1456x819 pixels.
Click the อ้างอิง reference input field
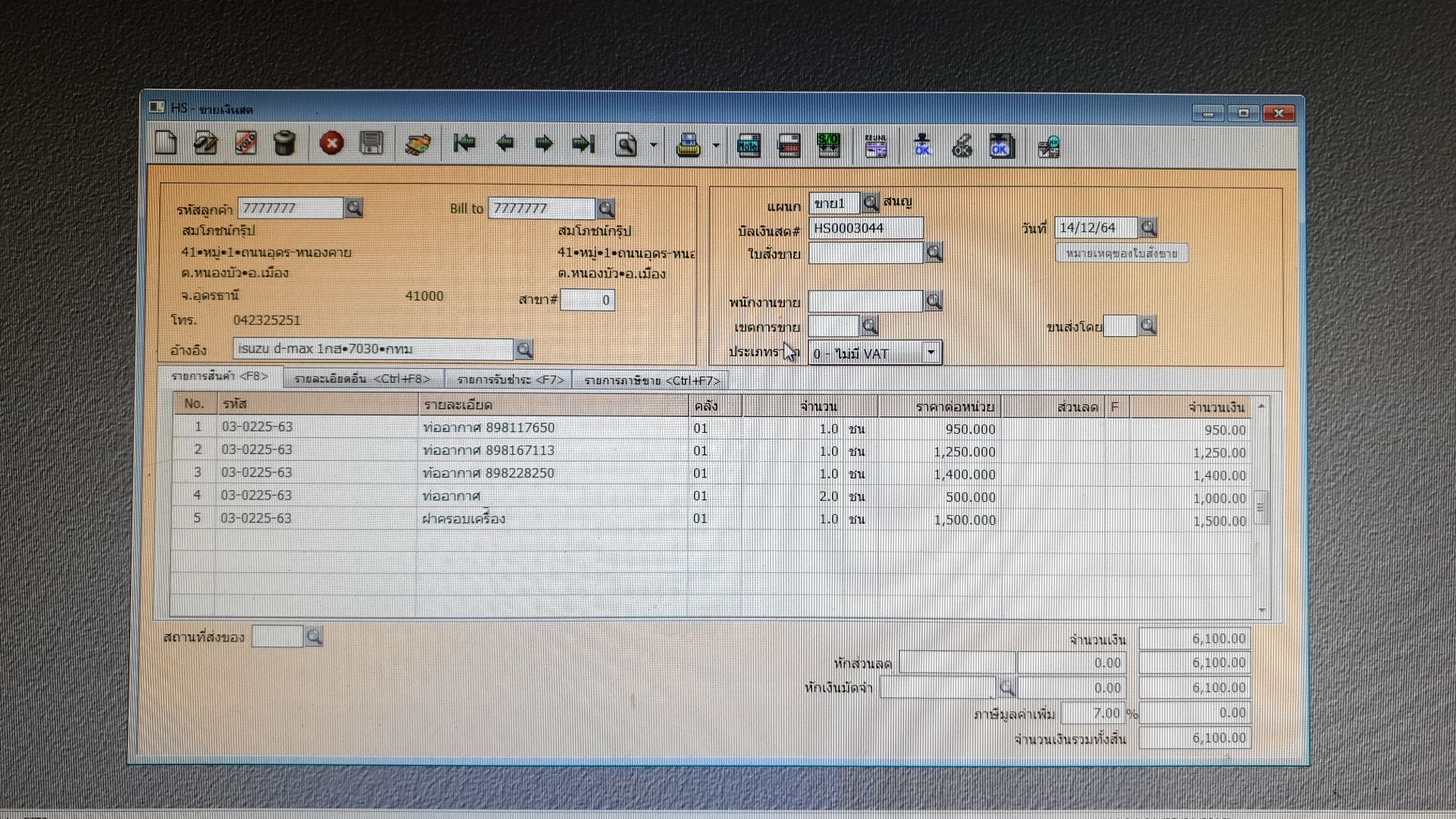[x=373, y=349]
